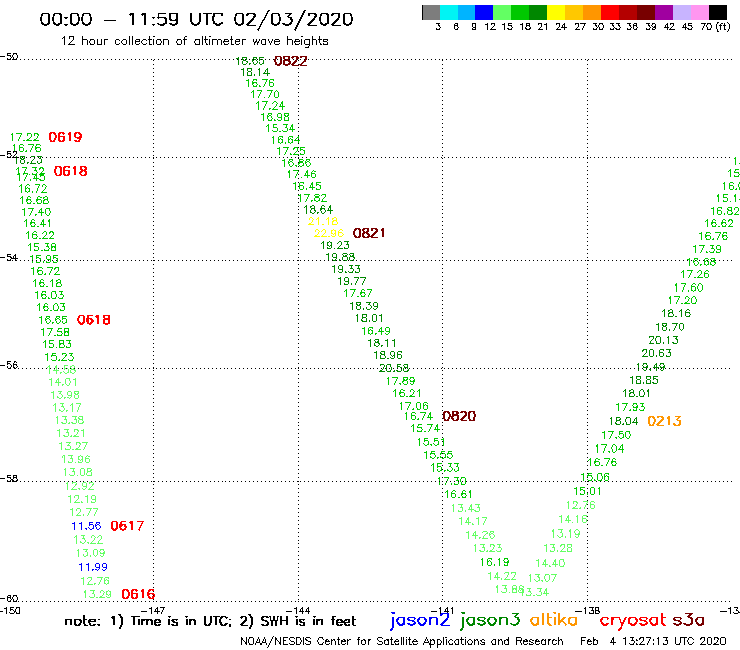Select the 18.85 wave height value

tap(644, 380)
